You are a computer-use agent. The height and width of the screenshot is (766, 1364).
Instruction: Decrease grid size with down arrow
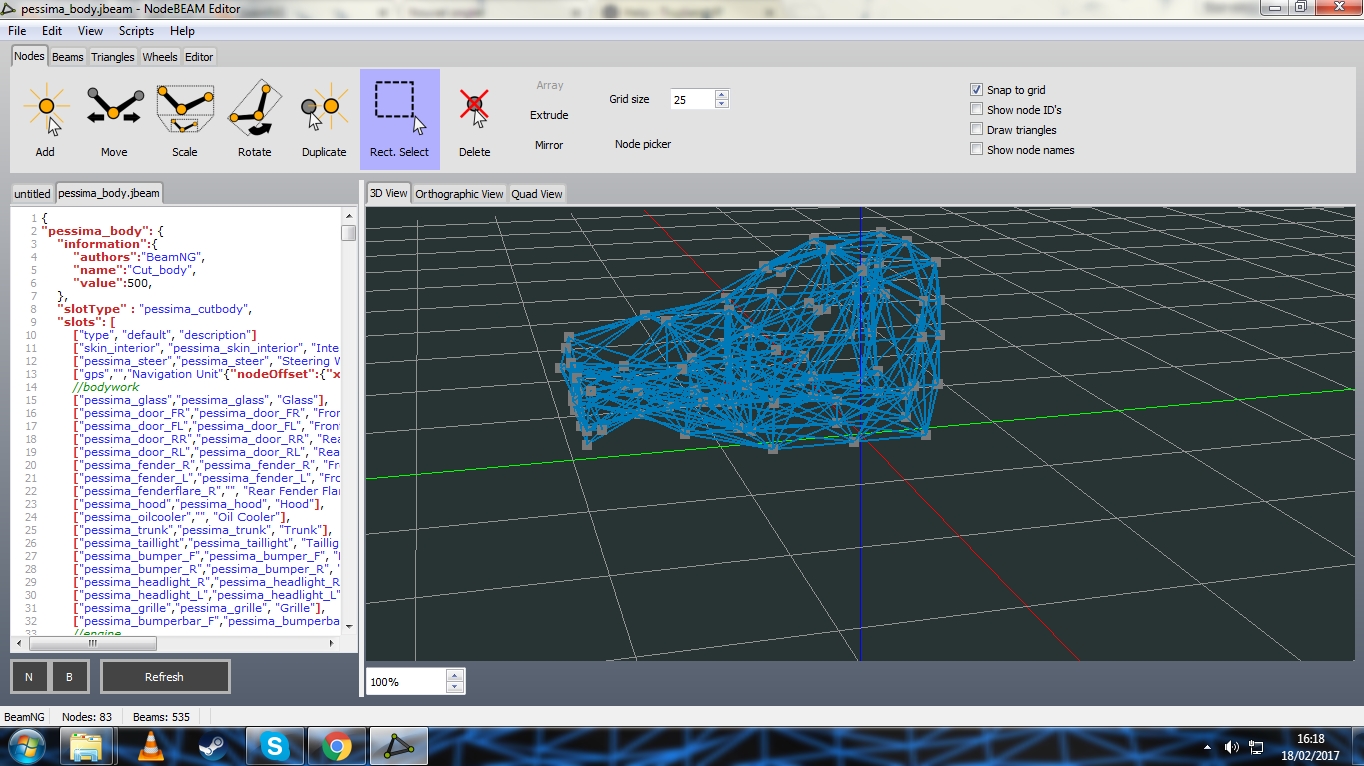722,104
